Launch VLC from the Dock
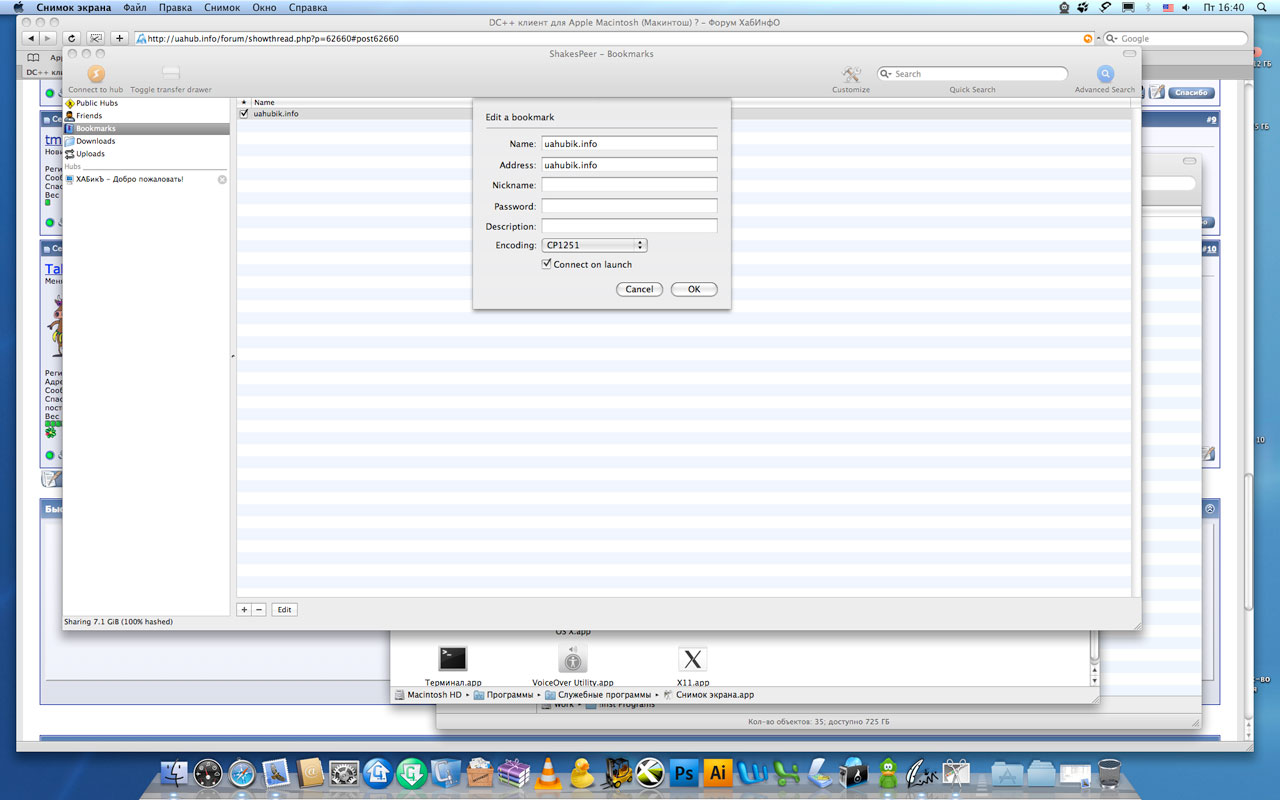 547,772
